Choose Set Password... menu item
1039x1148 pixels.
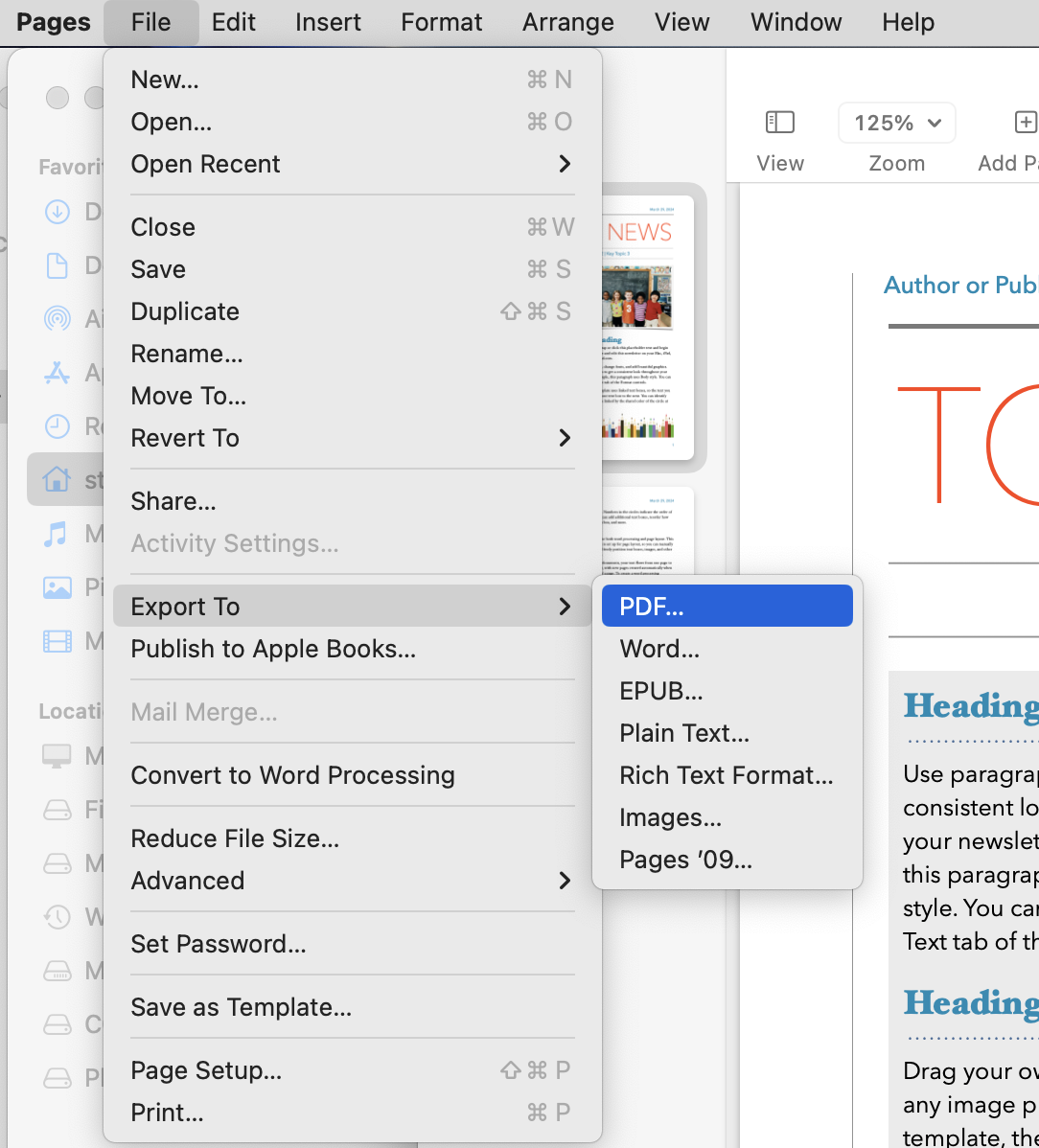click(x=352, y=944)
